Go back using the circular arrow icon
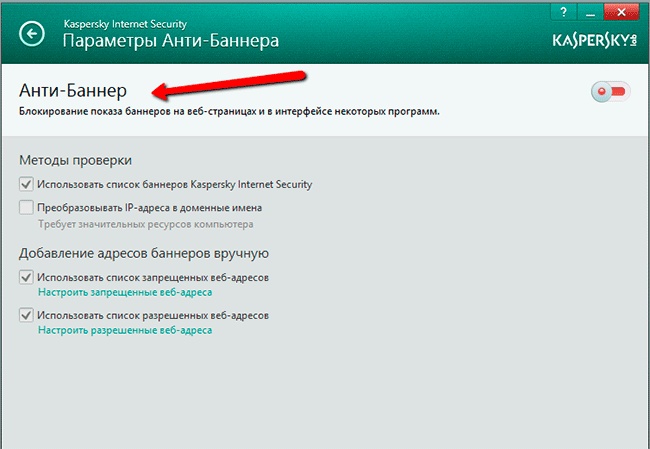The height and width of the screenshot is (449, 650). tap(32, 34)
